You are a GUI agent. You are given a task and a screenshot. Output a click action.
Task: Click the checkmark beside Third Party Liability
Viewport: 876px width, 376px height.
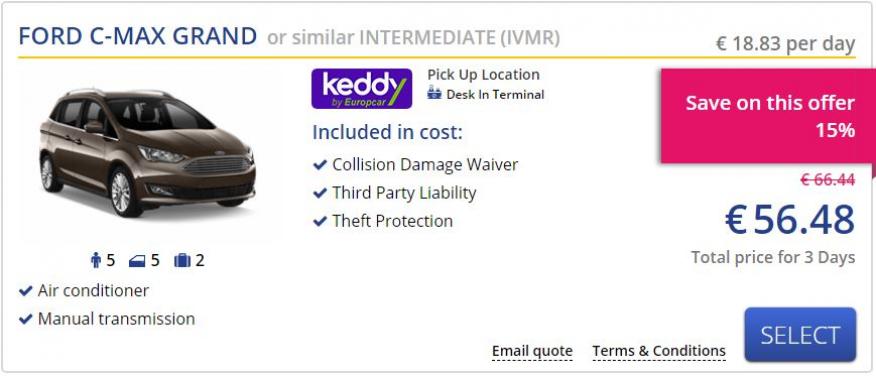320,193
